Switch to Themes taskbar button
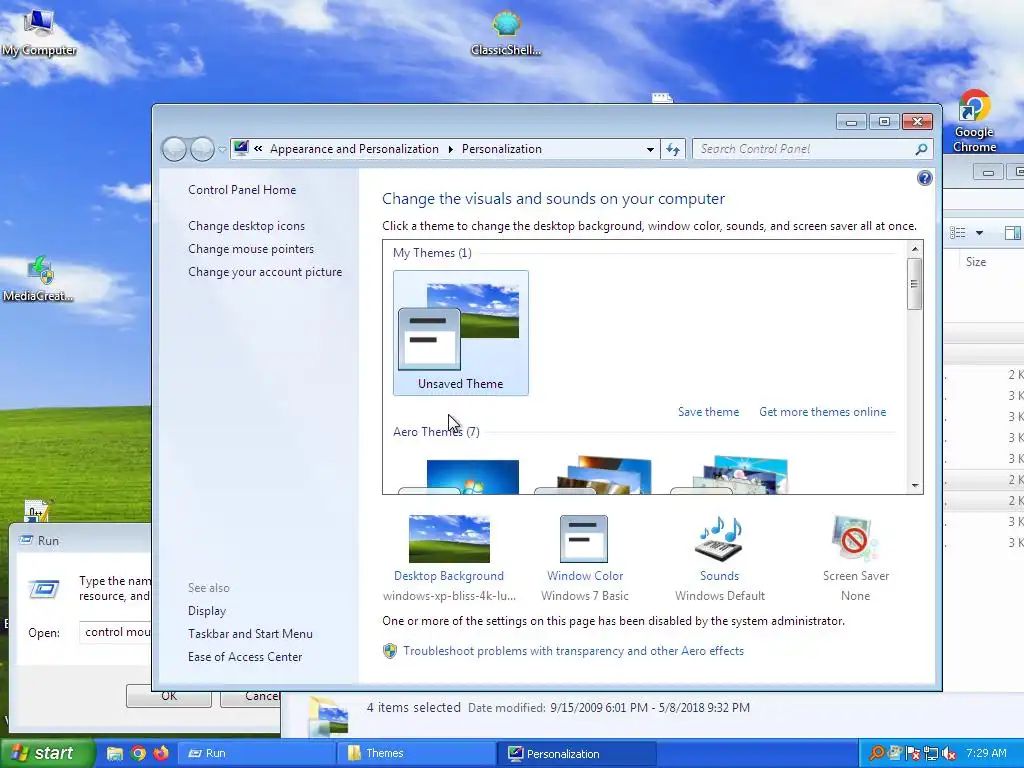 coord(417,754)
